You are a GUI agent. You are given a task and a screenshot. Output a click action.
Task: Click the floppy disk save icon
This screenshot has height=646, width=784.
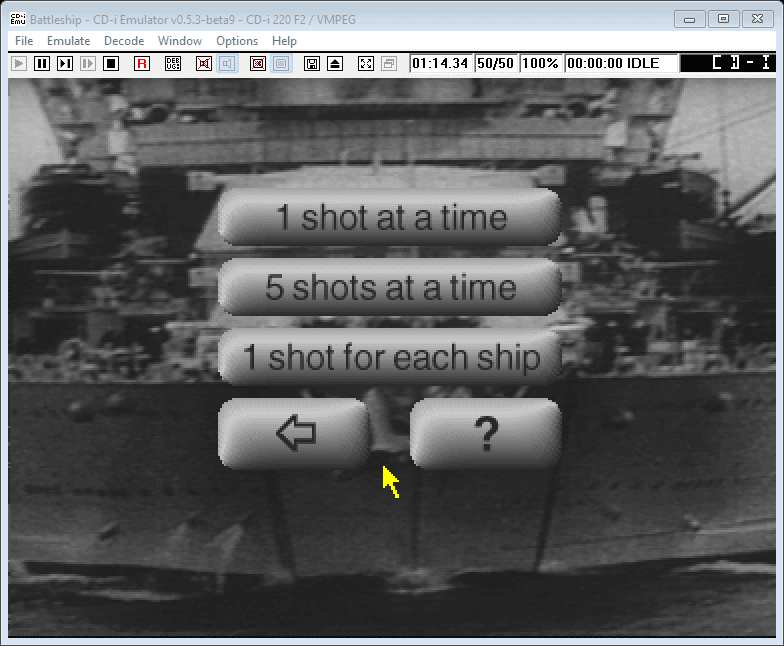(x=312, y=63)
